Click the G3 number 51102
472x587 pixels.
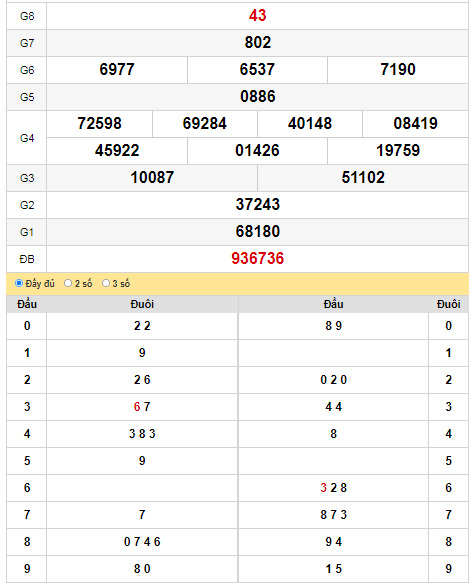pos(363,177)
